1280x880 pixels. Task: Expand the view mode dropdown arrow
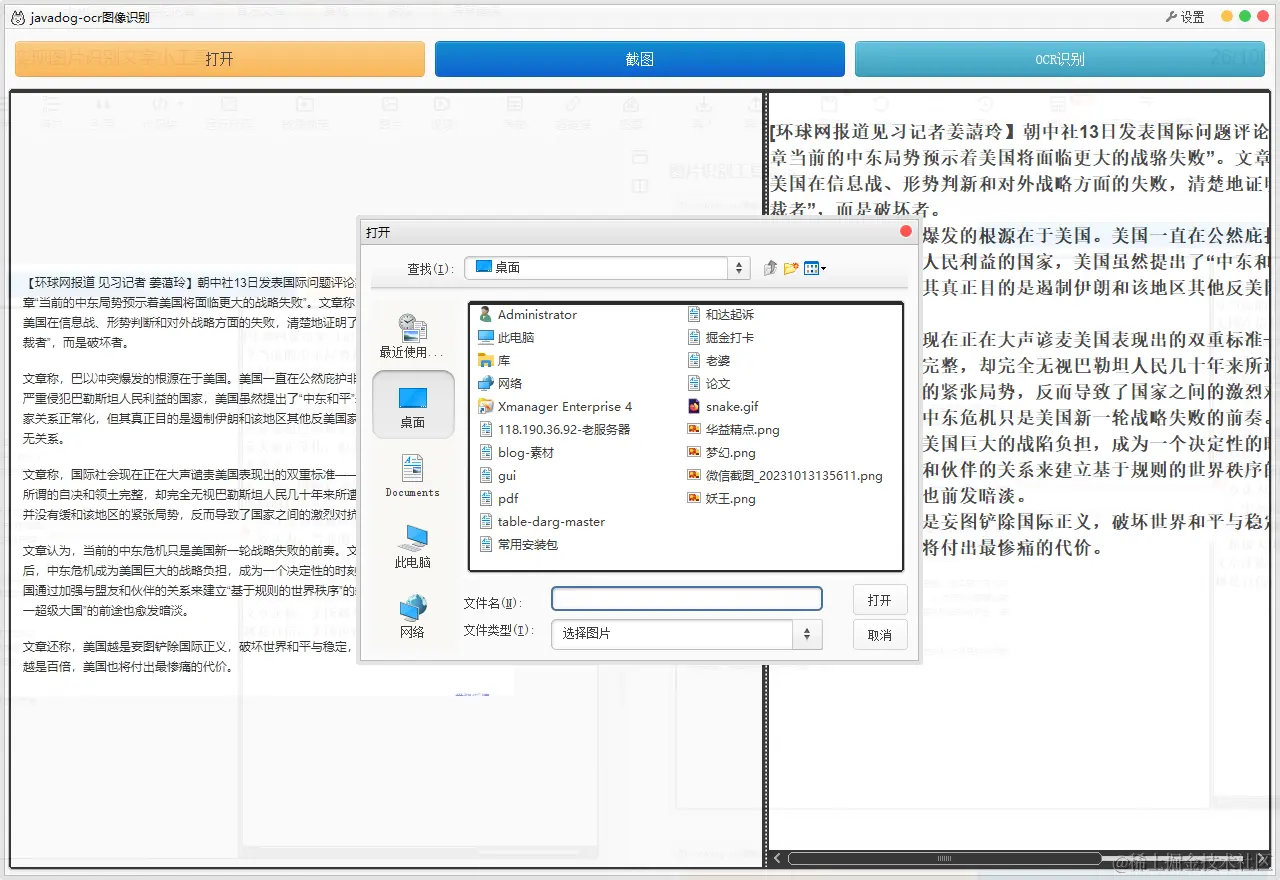click(x=823, y=268)
